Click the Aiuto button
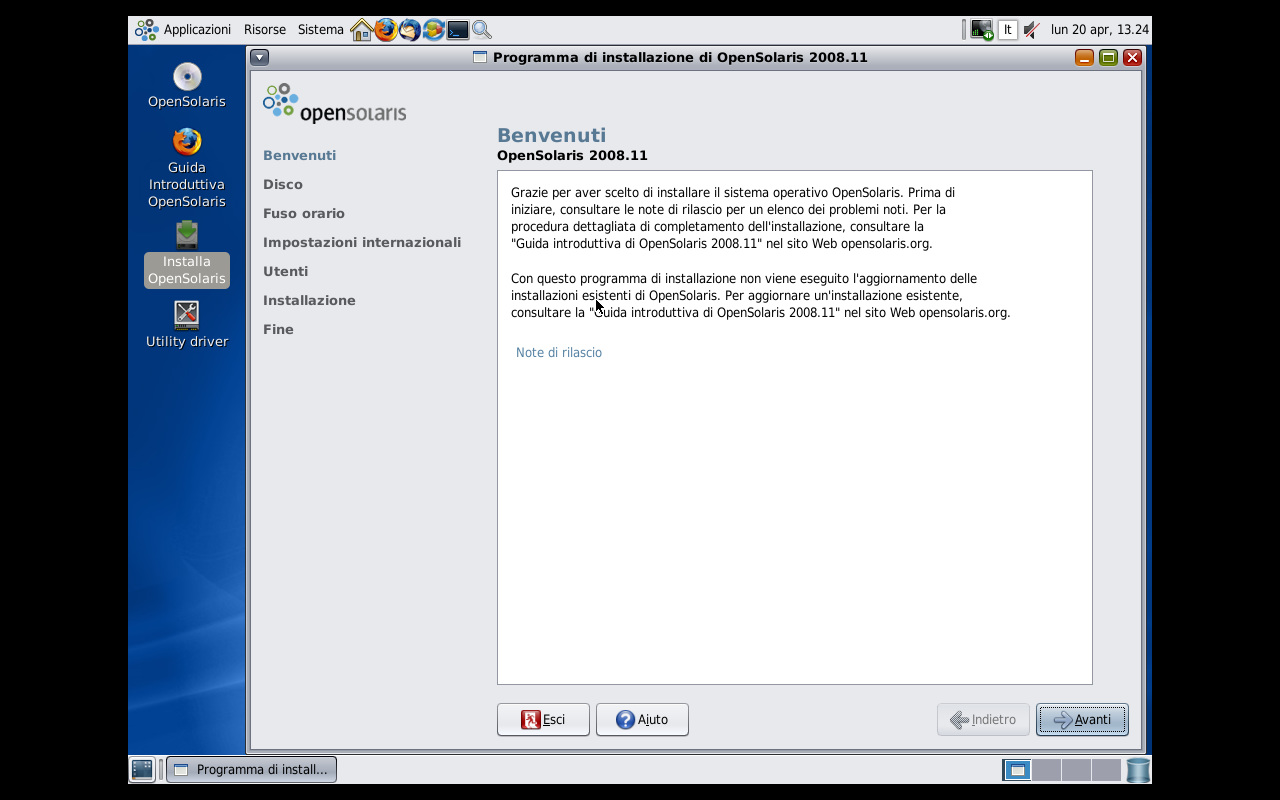Image resolution: width=1280 pixels, height=800 pixels. pos(642,719)
